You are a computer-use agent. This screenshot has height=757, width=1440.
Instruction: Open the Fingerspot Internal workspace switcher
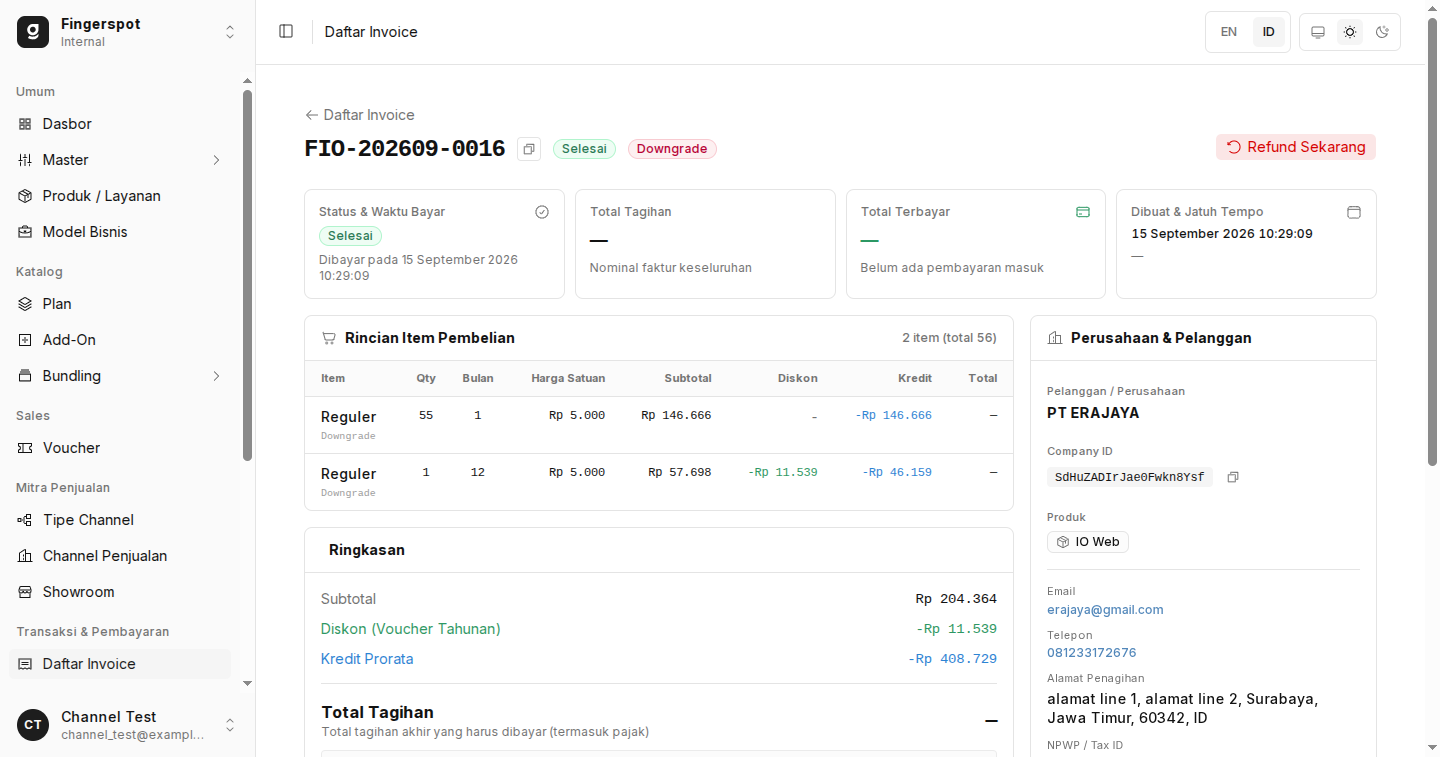click(128, 32)
